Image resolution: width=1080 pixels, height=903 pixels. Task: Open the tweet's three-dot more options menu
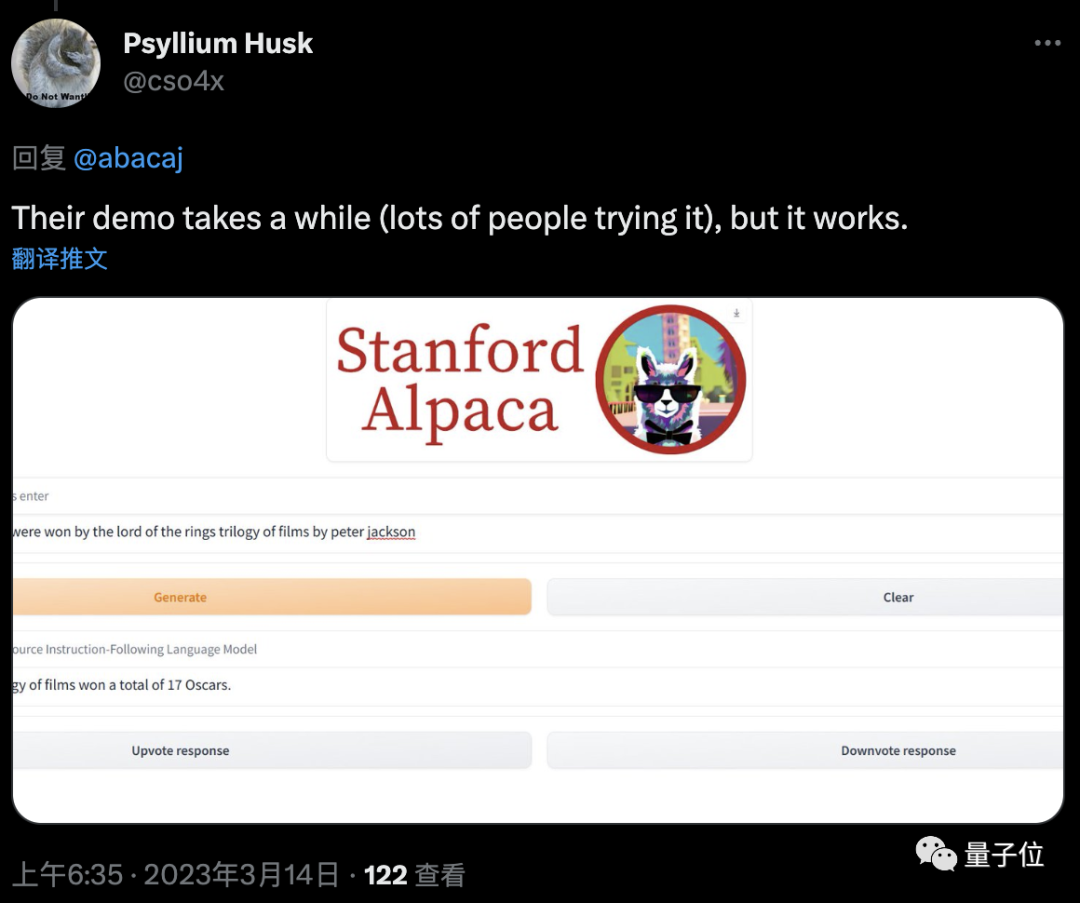(x=1047, y=44)
